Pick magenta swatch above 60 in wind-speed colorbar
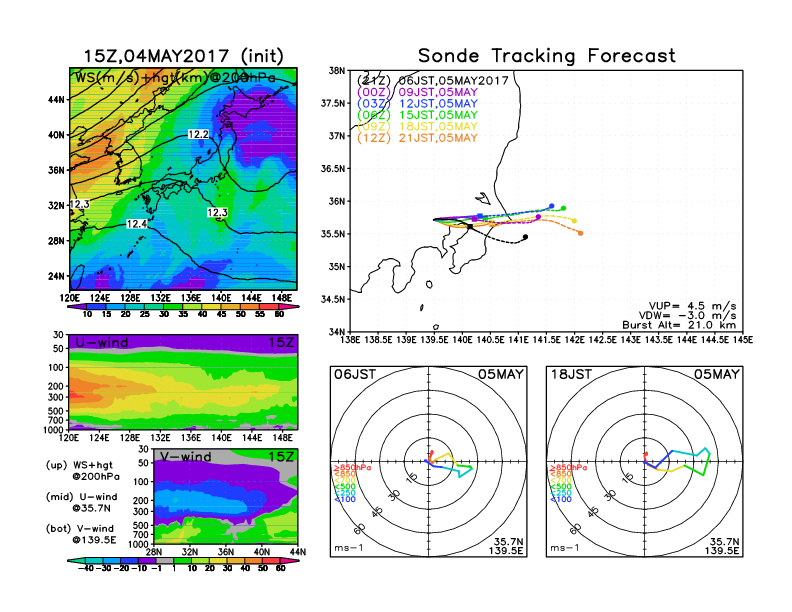Viewport: 792px width, 612px height. click(x=289, y=307)
